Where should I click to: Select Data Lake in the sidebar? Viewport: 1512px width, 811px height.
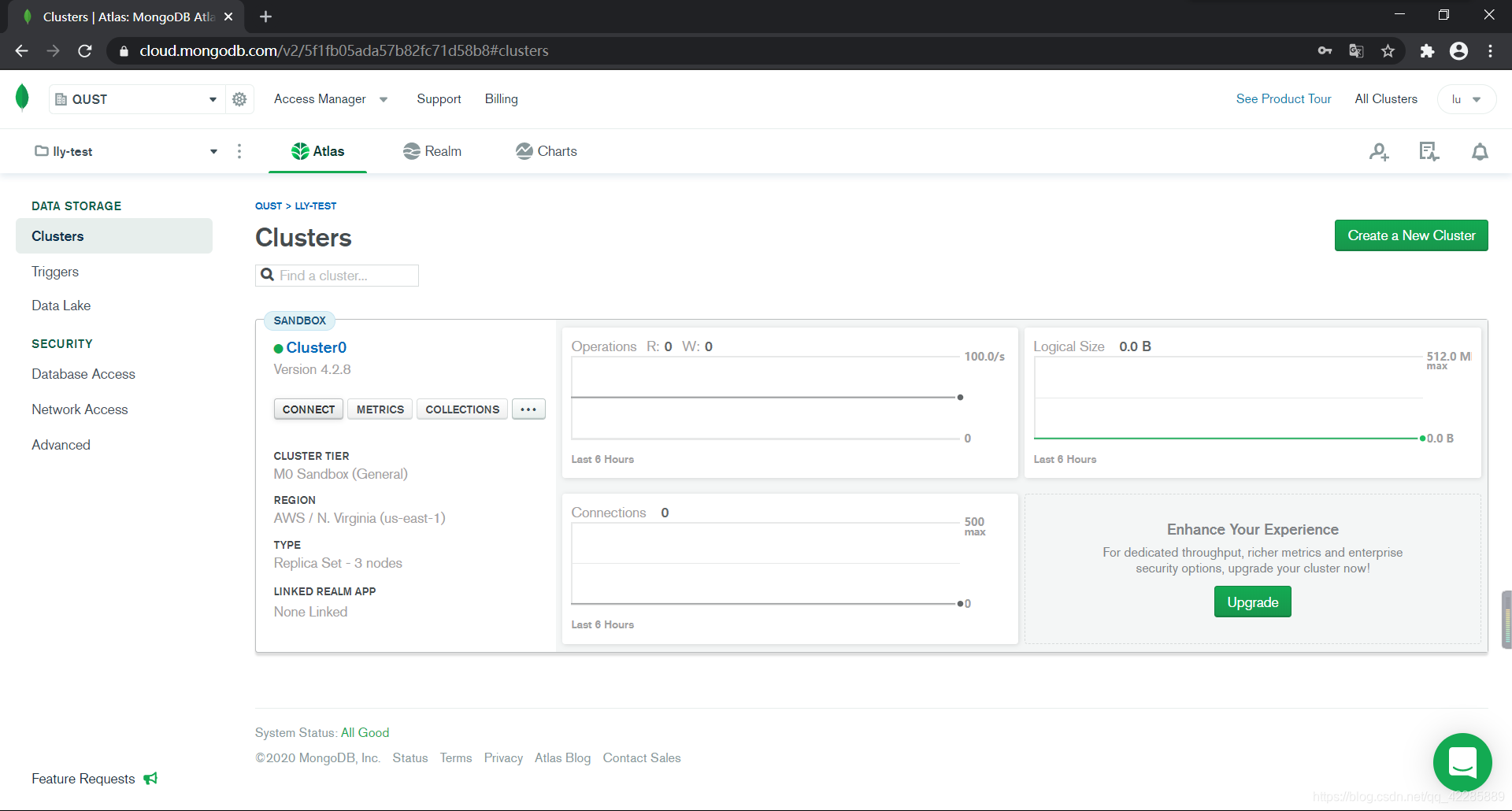tap(61, 306)
